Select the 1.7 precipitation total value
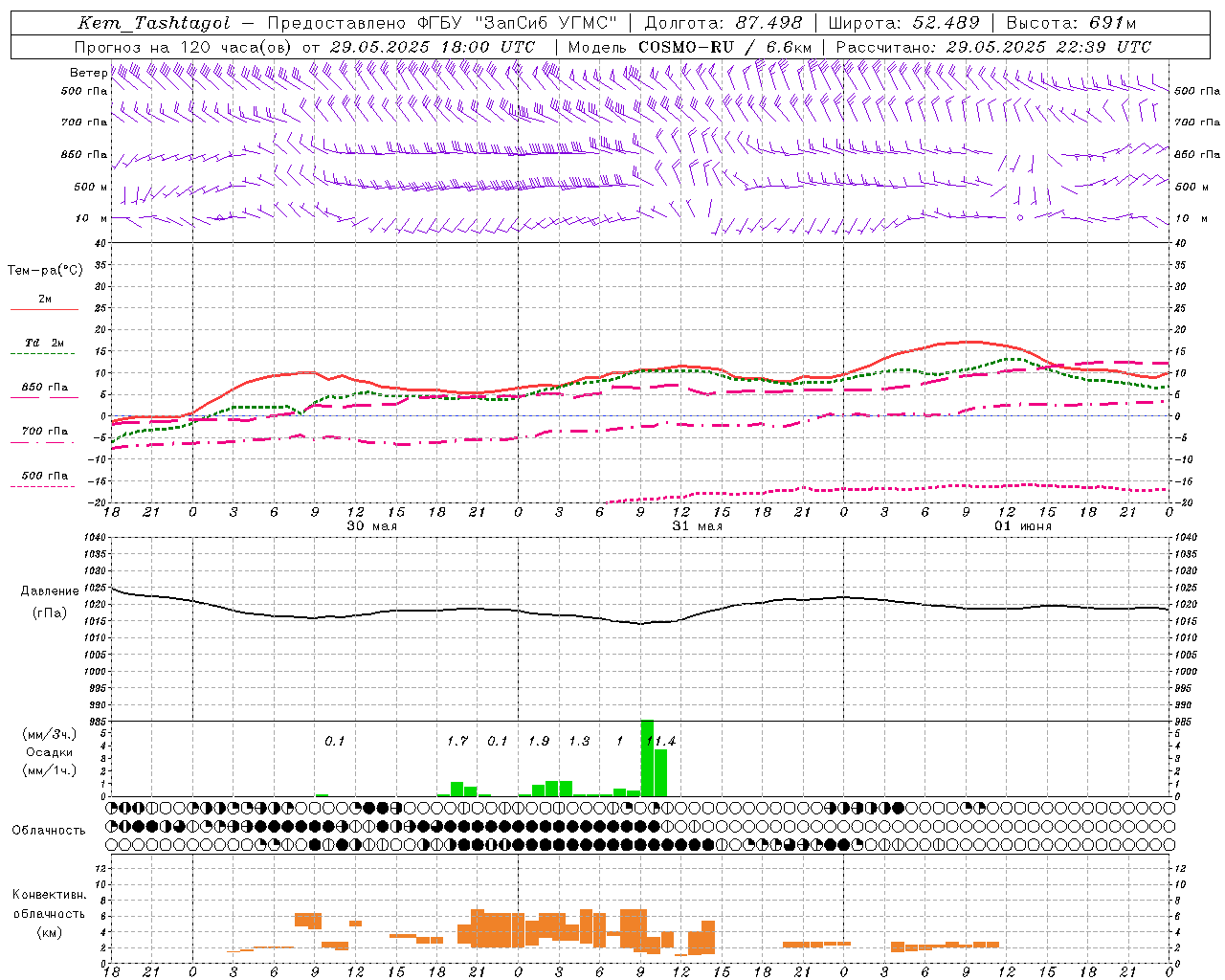Viewport: 1225px width, 980px height. point(457,742)
